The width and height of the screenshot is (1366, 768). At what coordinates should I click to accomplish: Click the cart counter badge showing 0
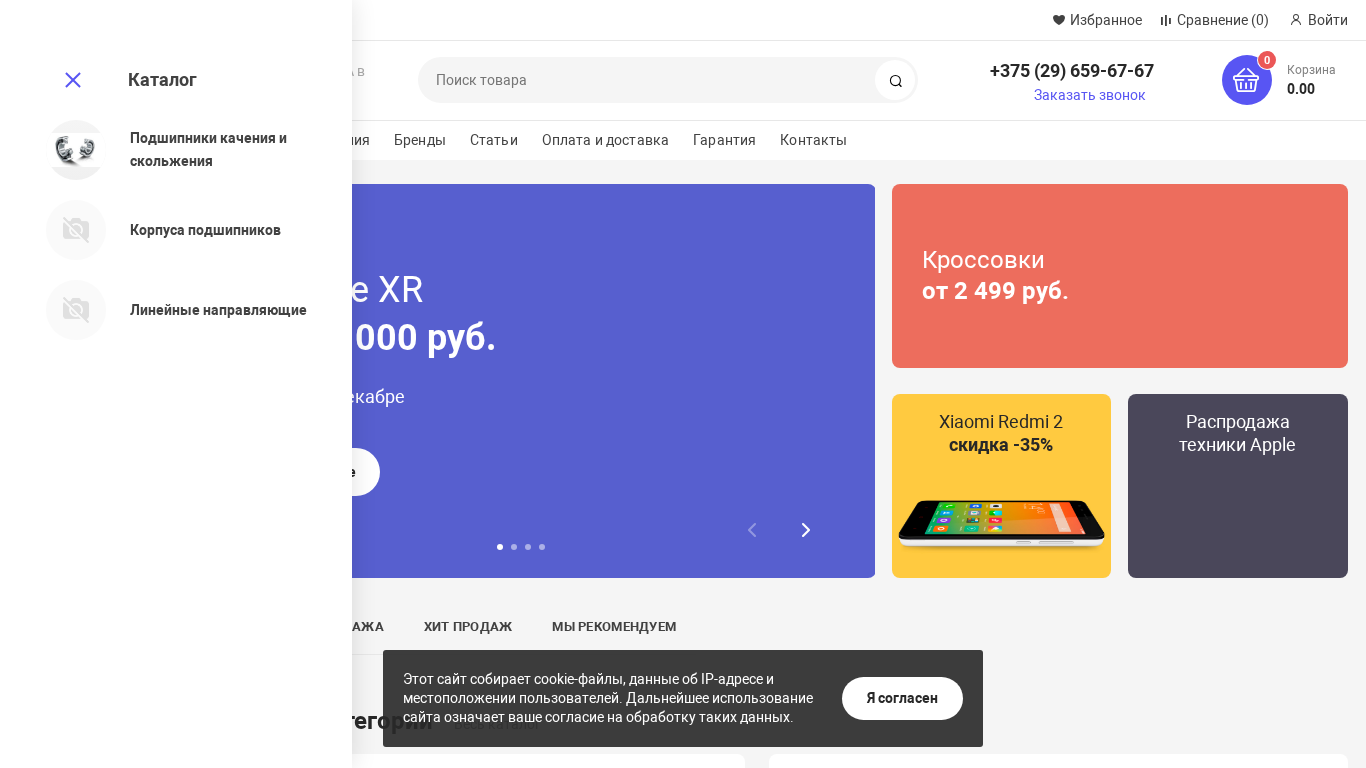(1267, 60)
